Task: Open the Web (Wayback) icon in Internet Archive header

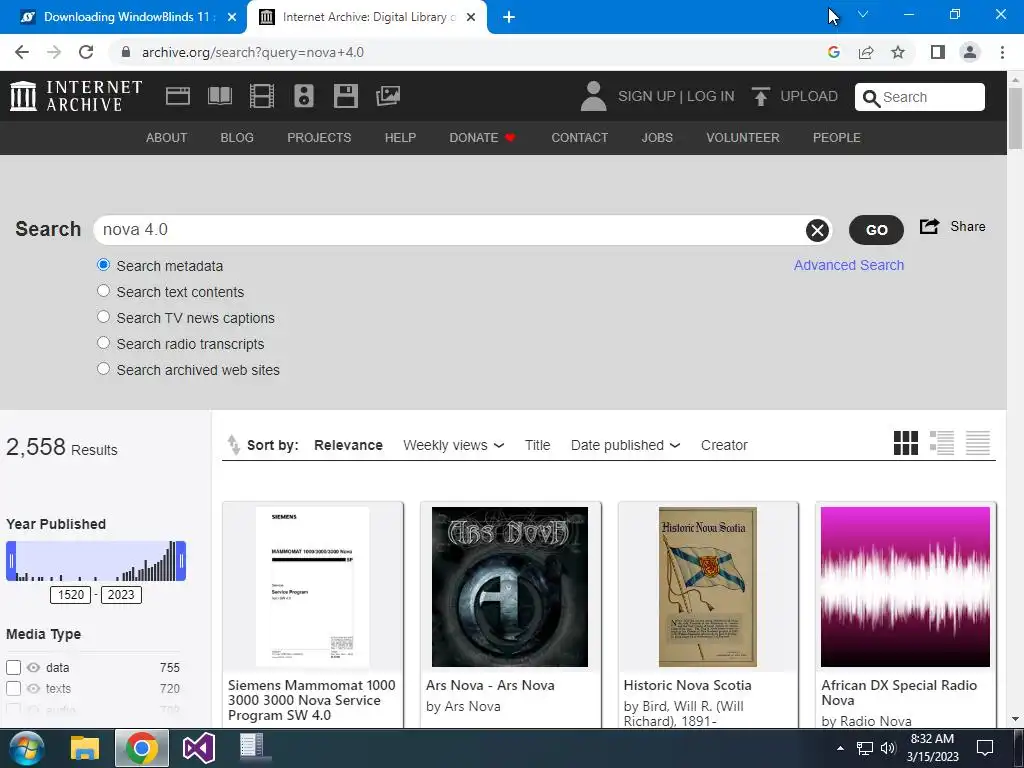Action: tap(178, 96)
